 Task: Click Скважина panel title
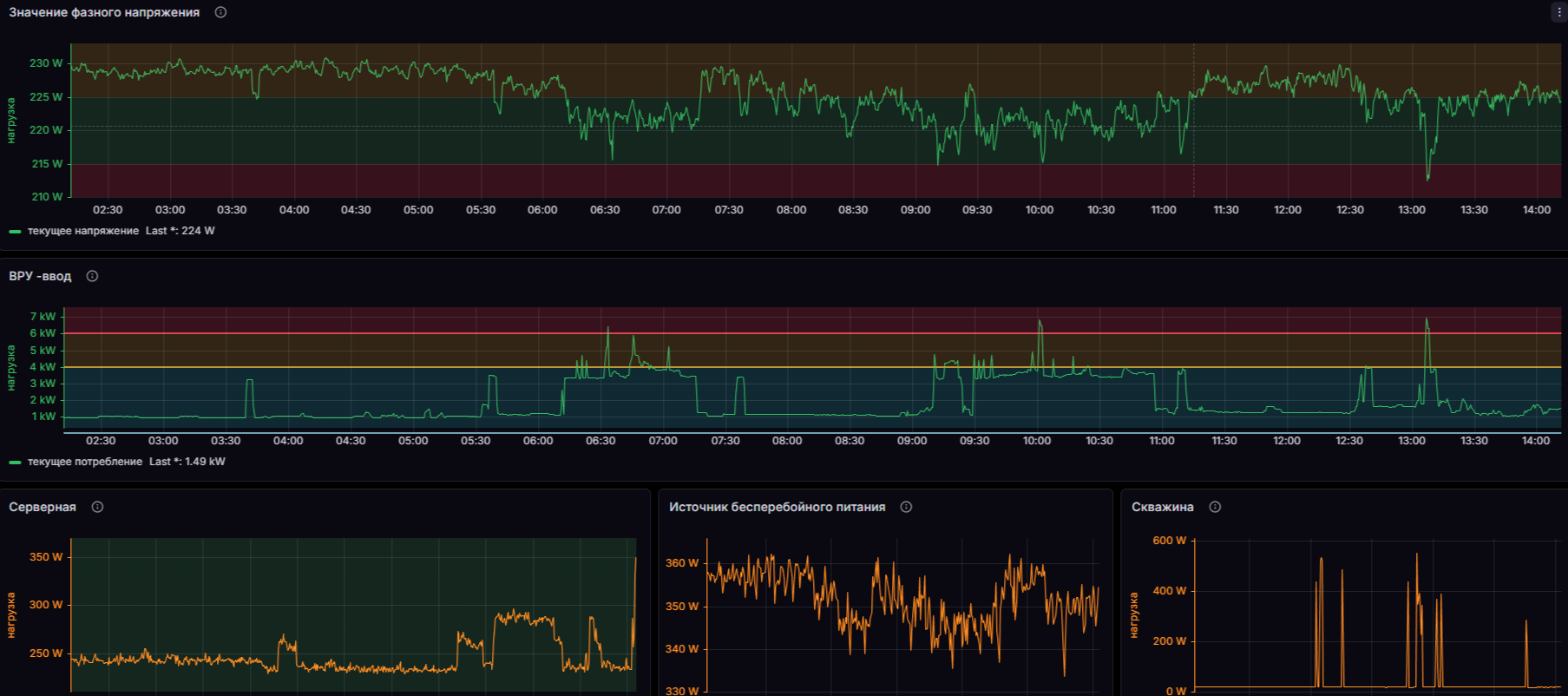pos(1162,507)
